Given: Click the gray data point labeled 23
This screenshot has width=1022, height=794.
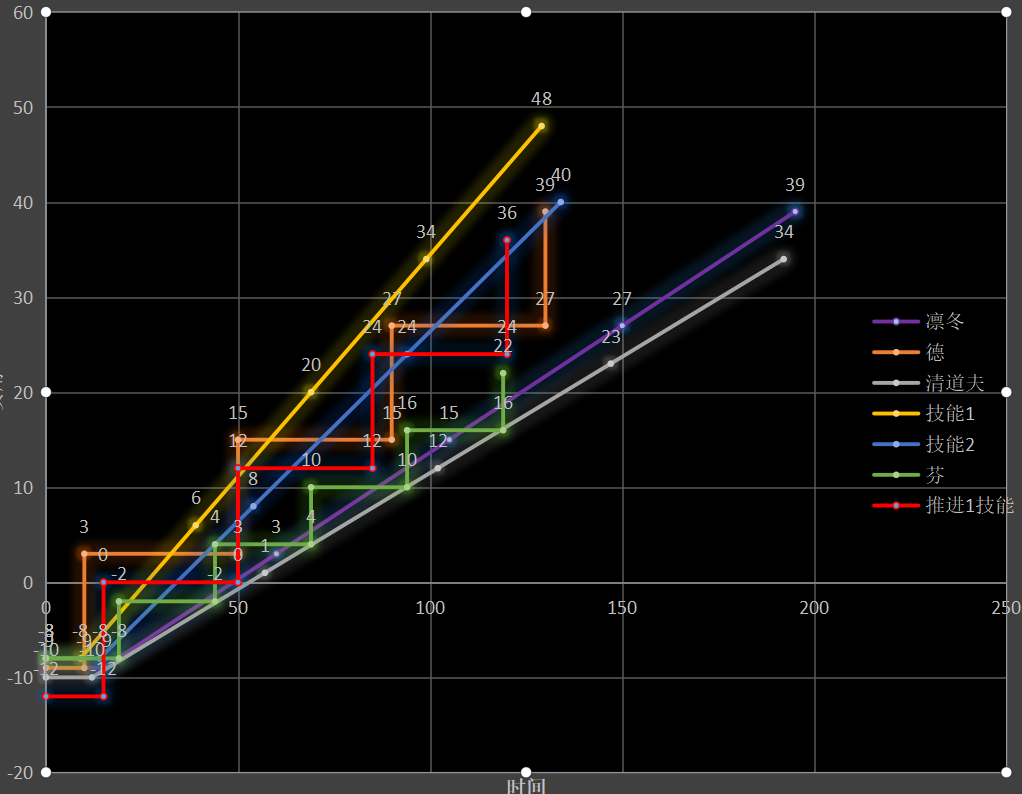Looking at the screenshot, I should click(611, 363).
